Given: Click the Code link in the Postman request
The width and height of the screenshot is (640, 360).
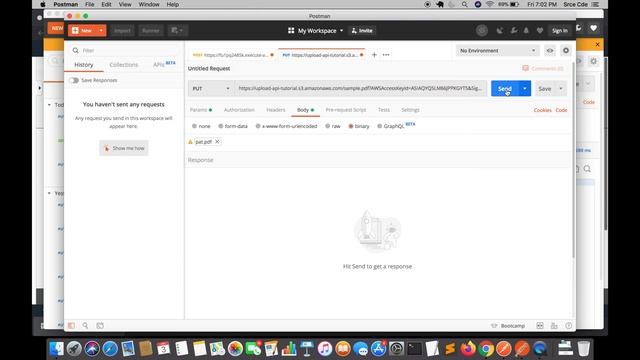Looking at the screenshot, I should pos(561,110).
